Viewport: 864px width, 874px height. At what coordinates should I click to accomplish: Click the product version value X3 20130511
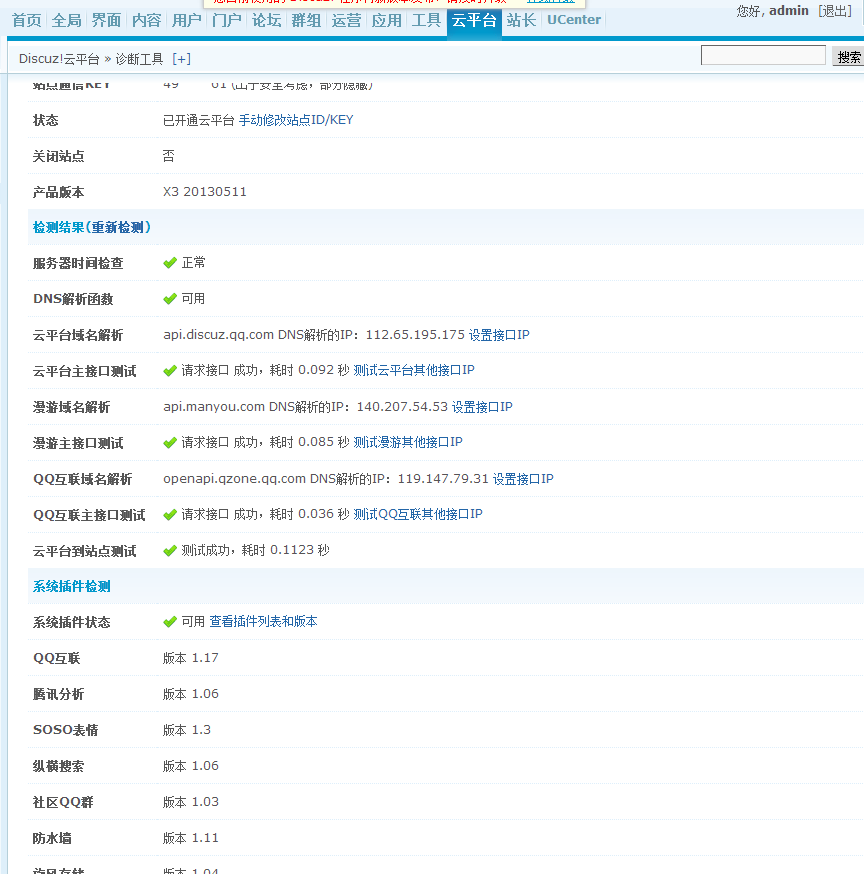pyautogui.click(x=205, y=192)
